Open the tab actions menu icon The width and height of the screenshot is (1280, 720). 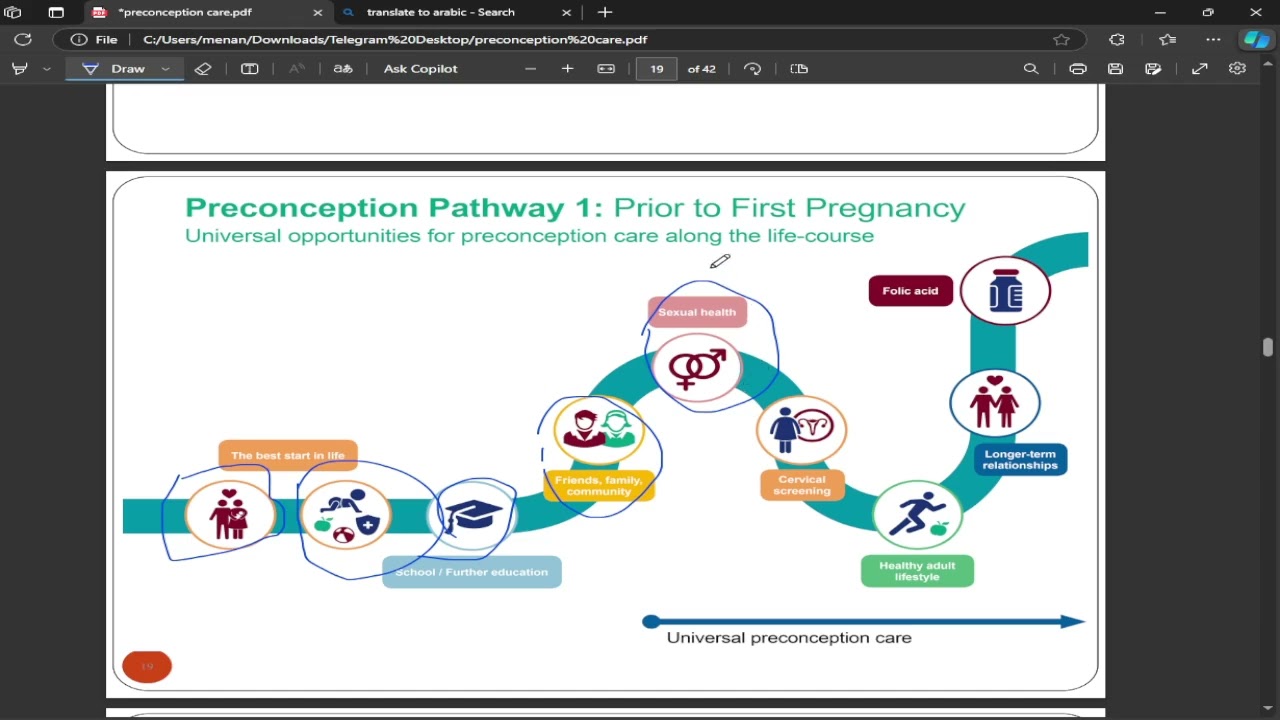pos(56,12)
